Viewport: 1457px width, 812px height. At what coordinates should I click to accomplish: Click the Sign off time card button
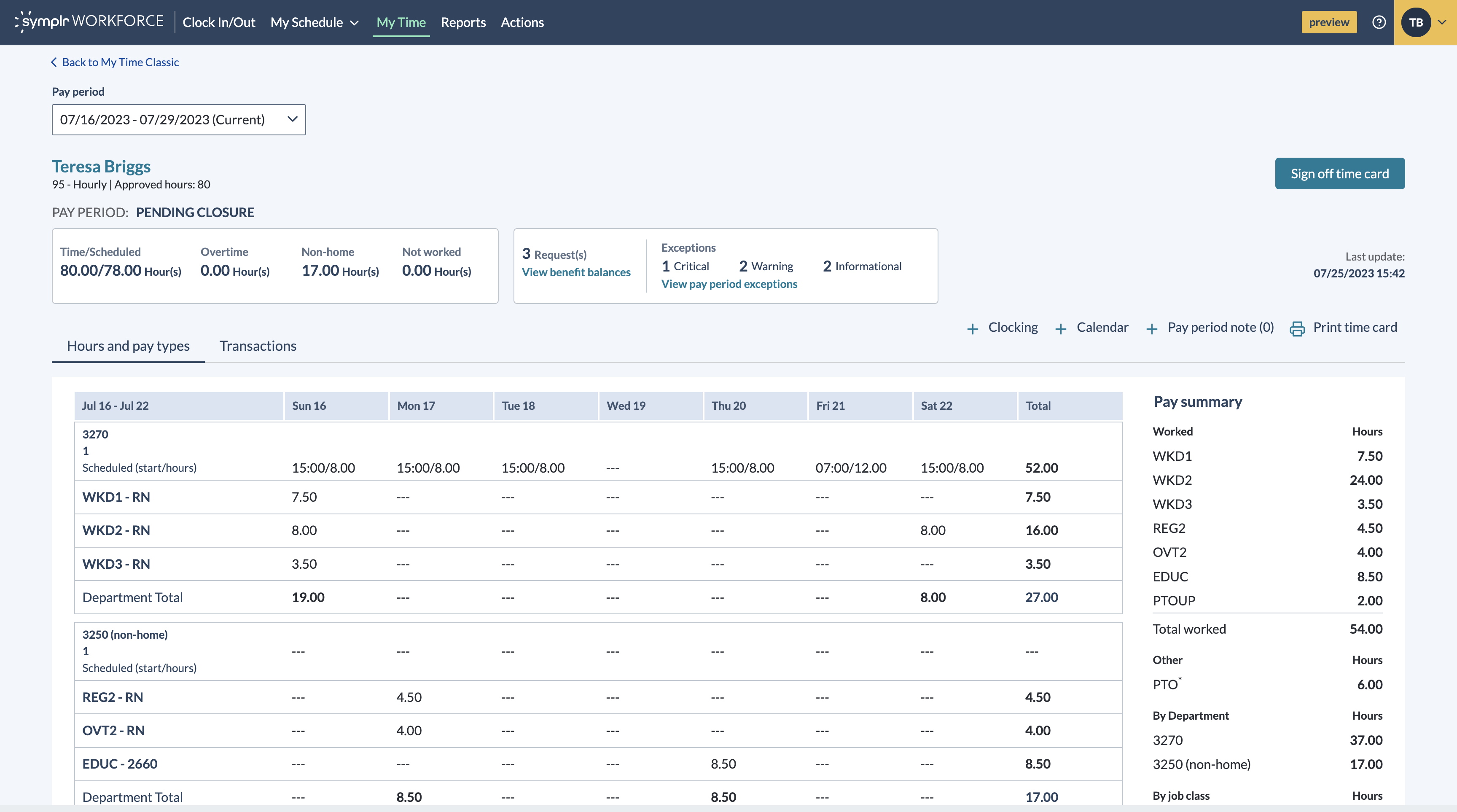(1339, 174)
